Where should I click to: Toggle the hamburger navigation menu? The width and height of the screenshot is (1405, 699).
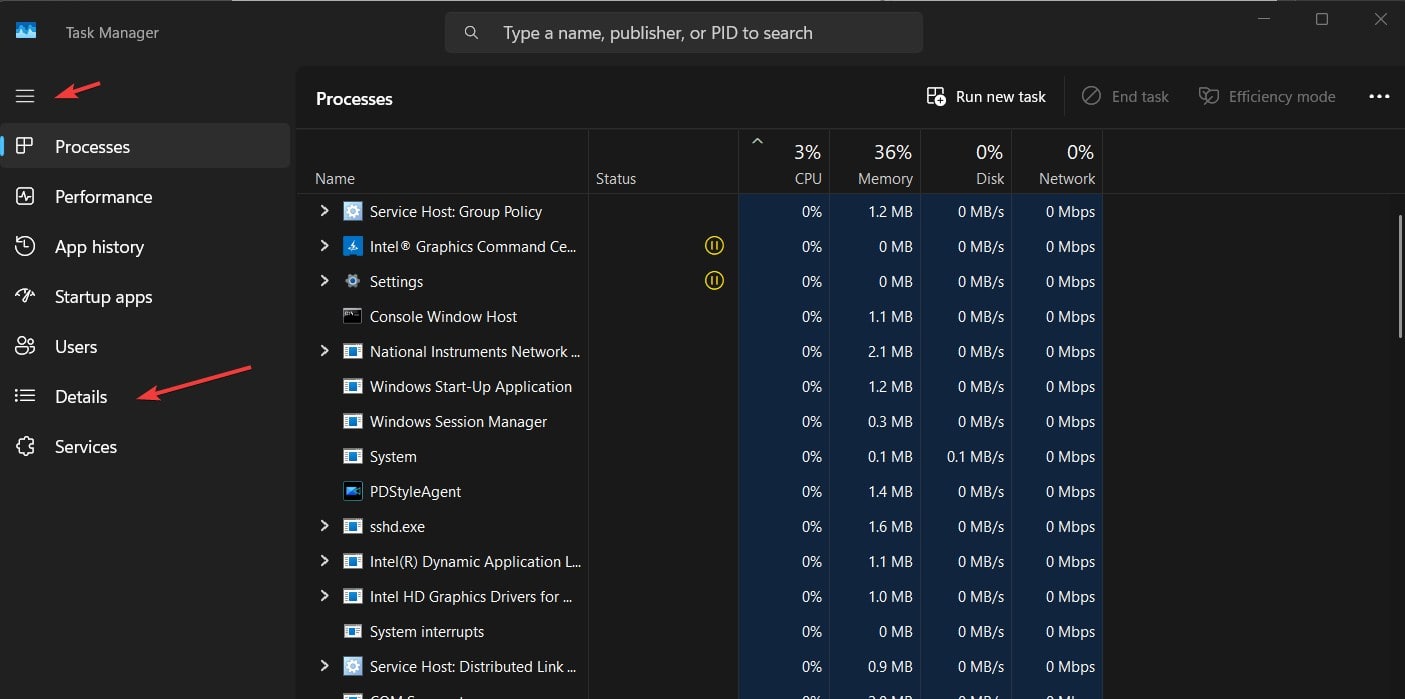coord(25,96)
